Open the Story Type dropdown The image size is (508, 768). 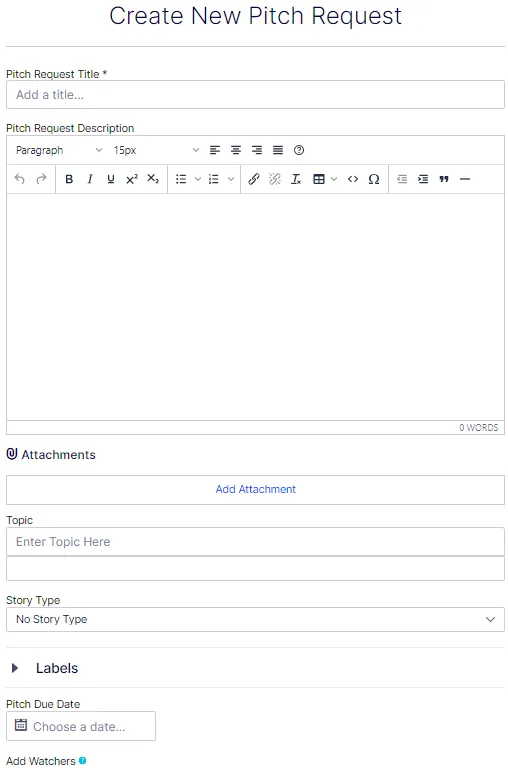[255, 619]
